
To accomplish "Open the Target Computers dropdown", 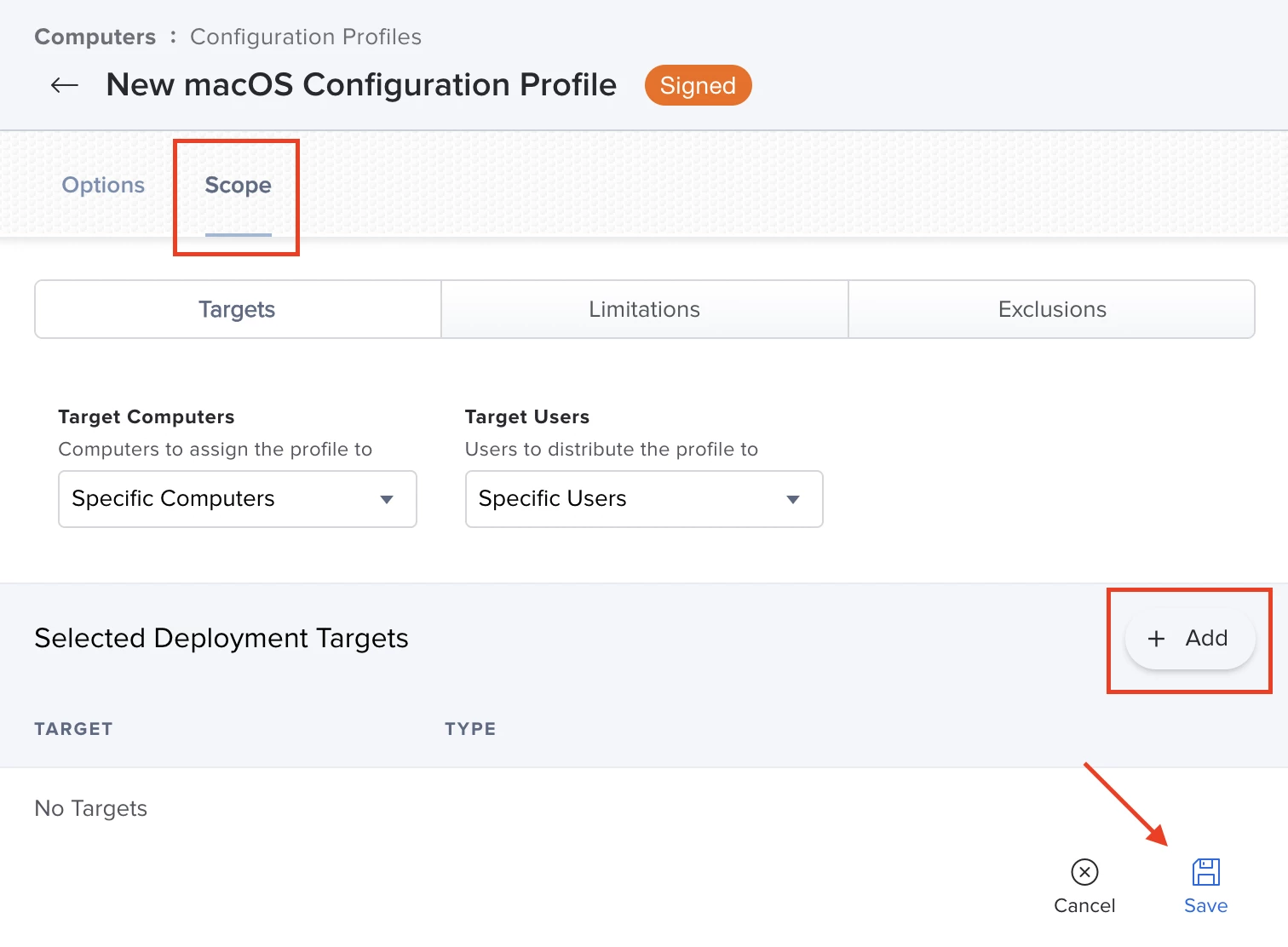I will pyautogui.click(x=238, y=499).
